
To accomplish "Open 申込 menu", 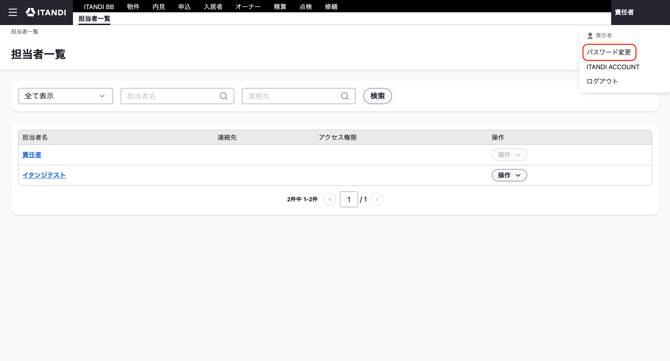I will [x=184, y=6].
